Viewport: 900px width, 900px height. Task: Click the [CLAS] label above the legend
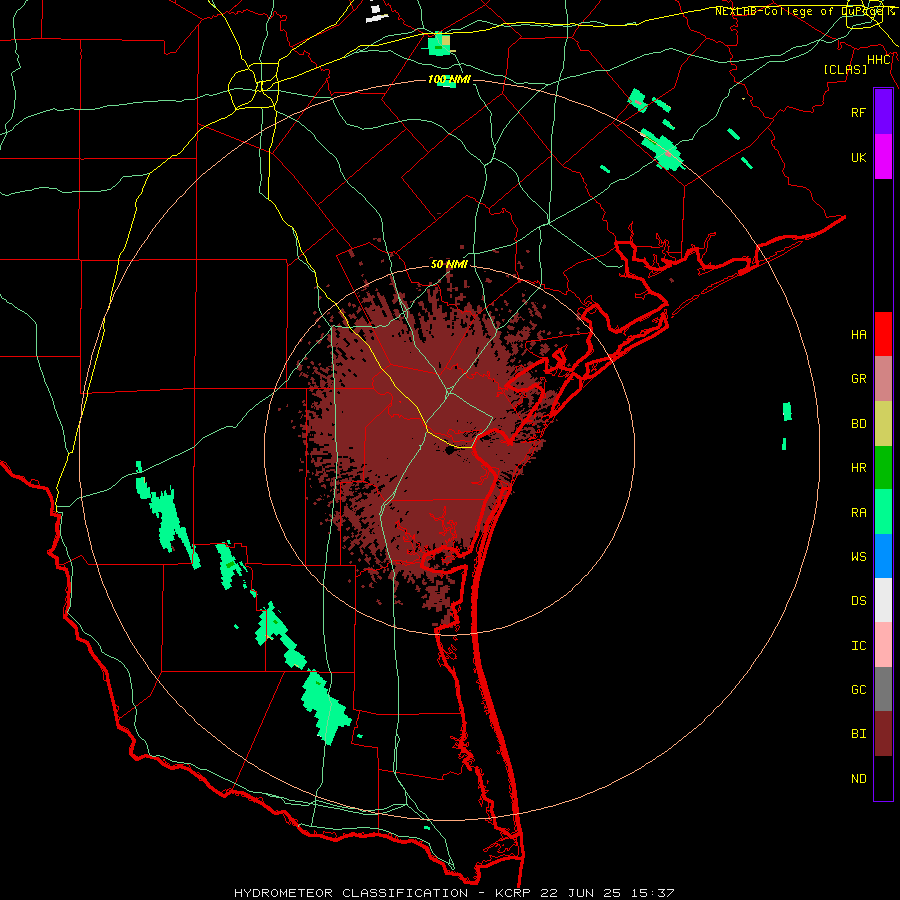point(845,69)
